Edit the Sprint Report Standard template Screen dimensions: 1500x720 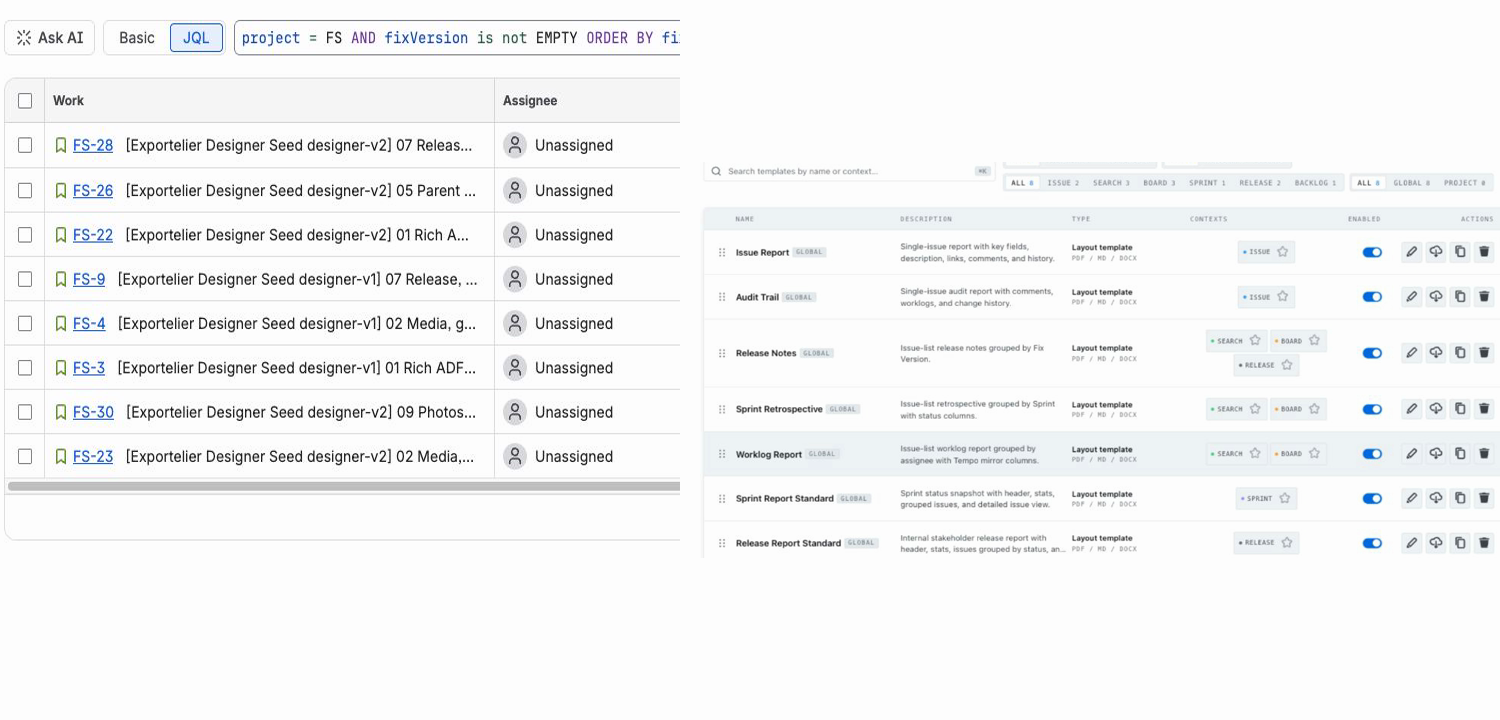(1411, 498)
